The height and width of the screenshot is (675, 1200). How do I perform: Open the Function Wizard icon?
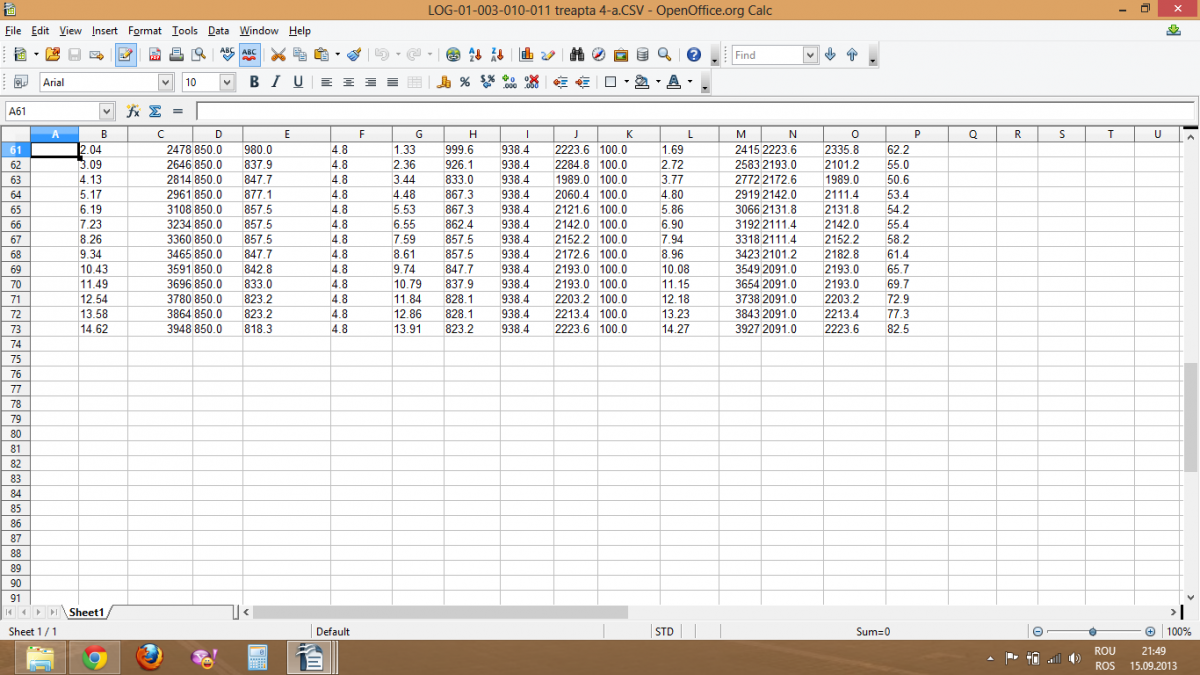133,111
